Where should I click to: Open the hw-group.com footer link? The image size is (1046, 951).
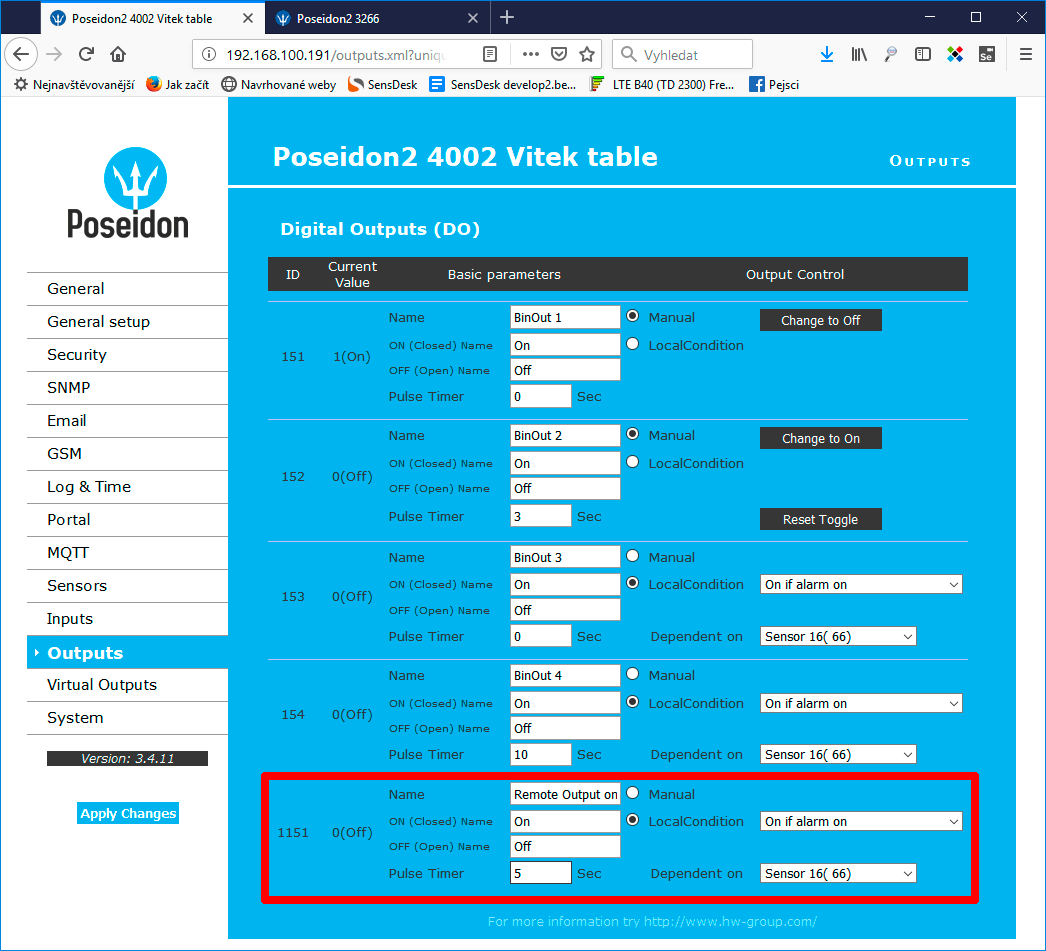tap(730, 921)
